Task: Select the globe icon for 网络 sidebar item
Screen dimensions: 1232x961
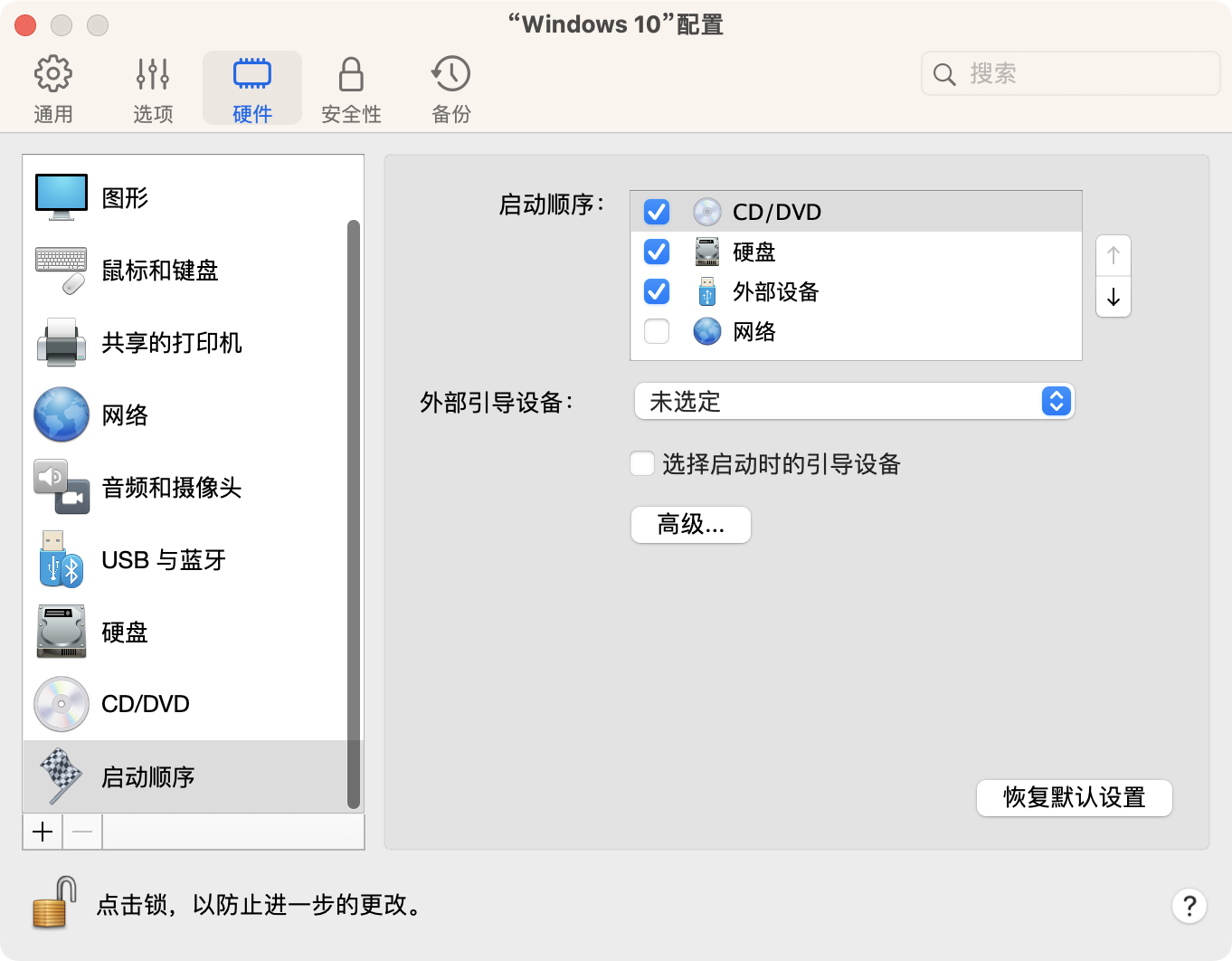Action: point(62,414)
